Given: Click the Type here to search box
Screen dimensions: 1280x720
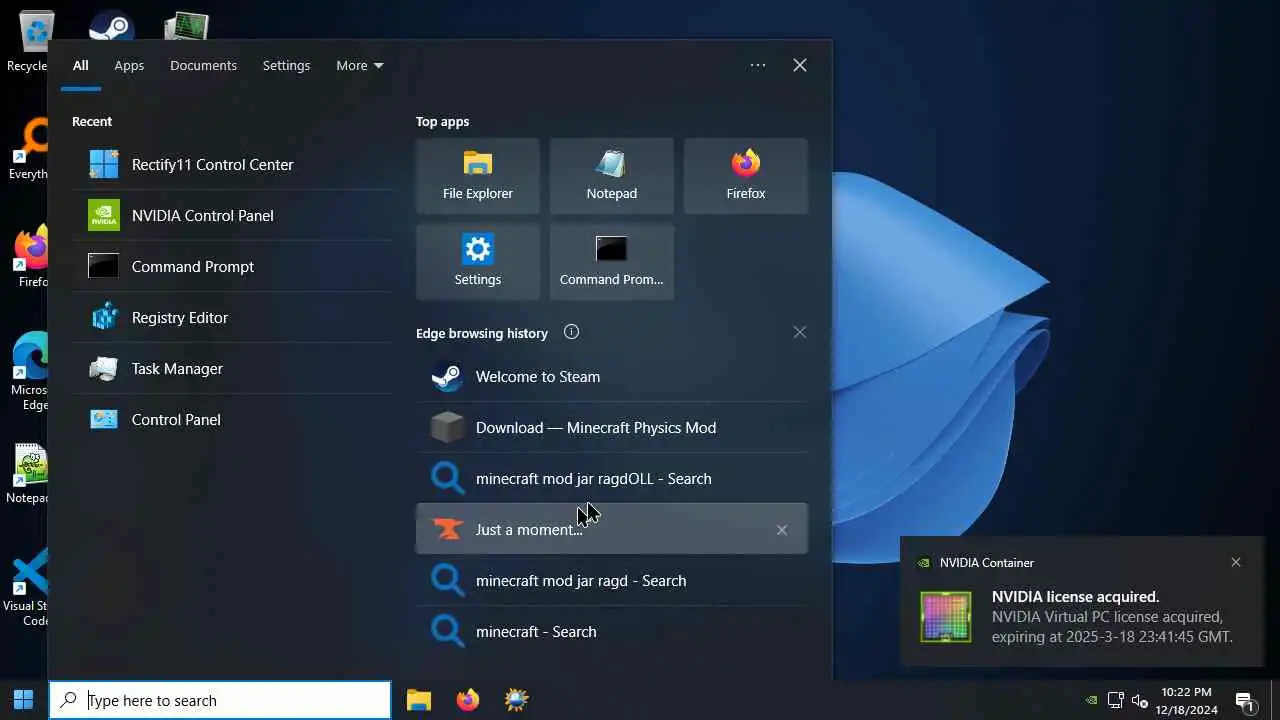Looking at the screenshot, I should [220, 700].
